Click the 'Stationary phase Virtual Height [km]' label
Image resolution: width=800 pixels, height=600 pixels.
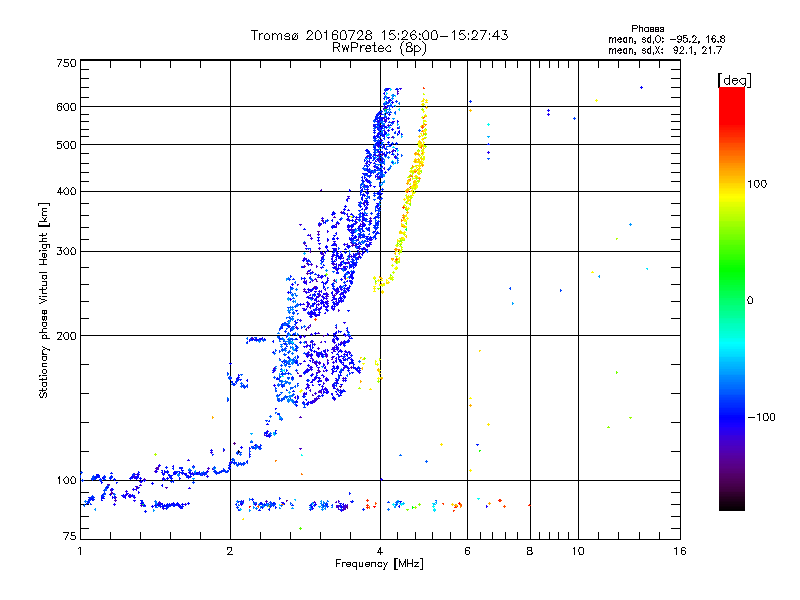(43, 300)
